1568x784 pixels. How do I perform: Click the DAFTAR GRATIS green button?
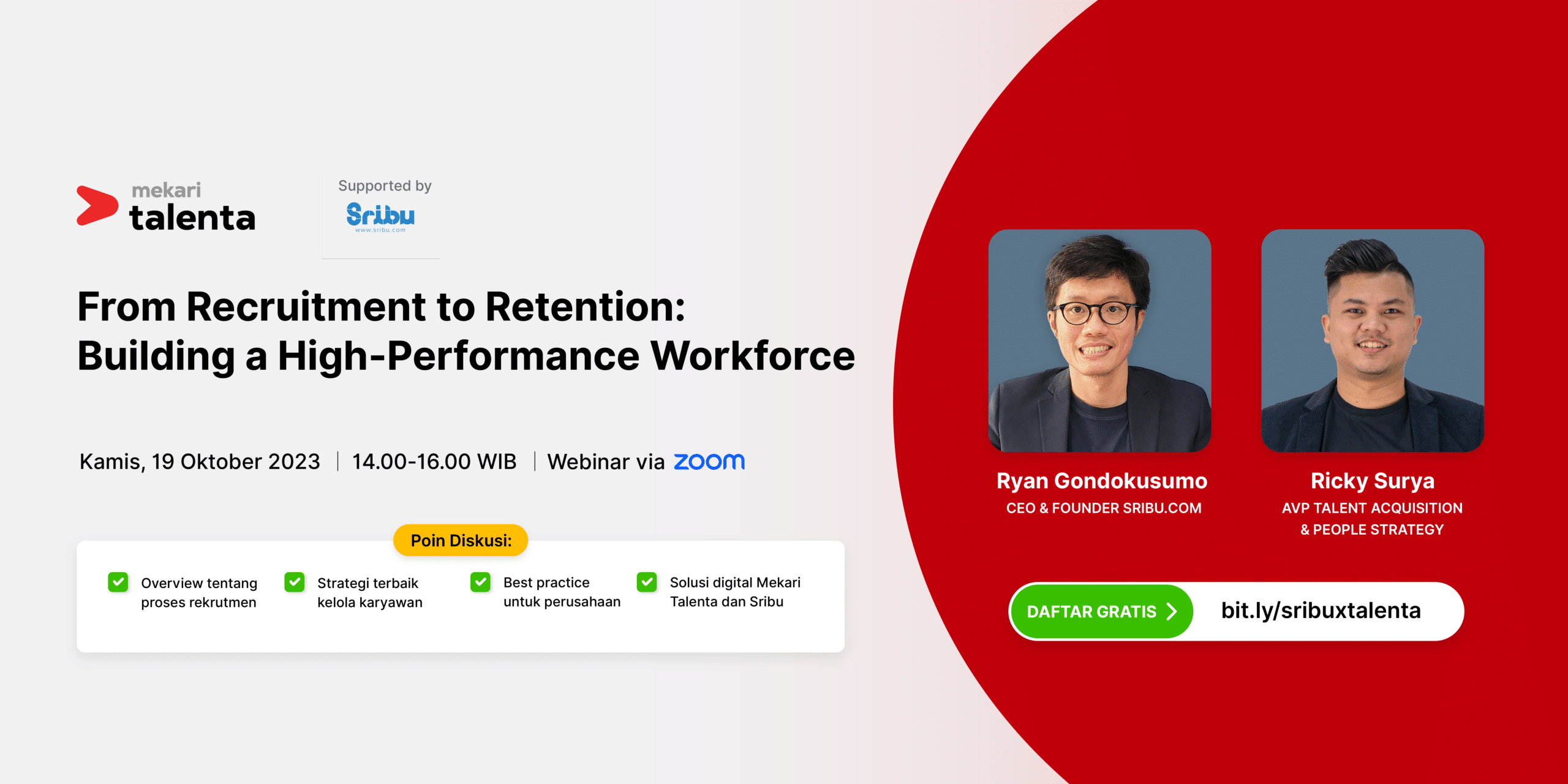click(1101, 611)
